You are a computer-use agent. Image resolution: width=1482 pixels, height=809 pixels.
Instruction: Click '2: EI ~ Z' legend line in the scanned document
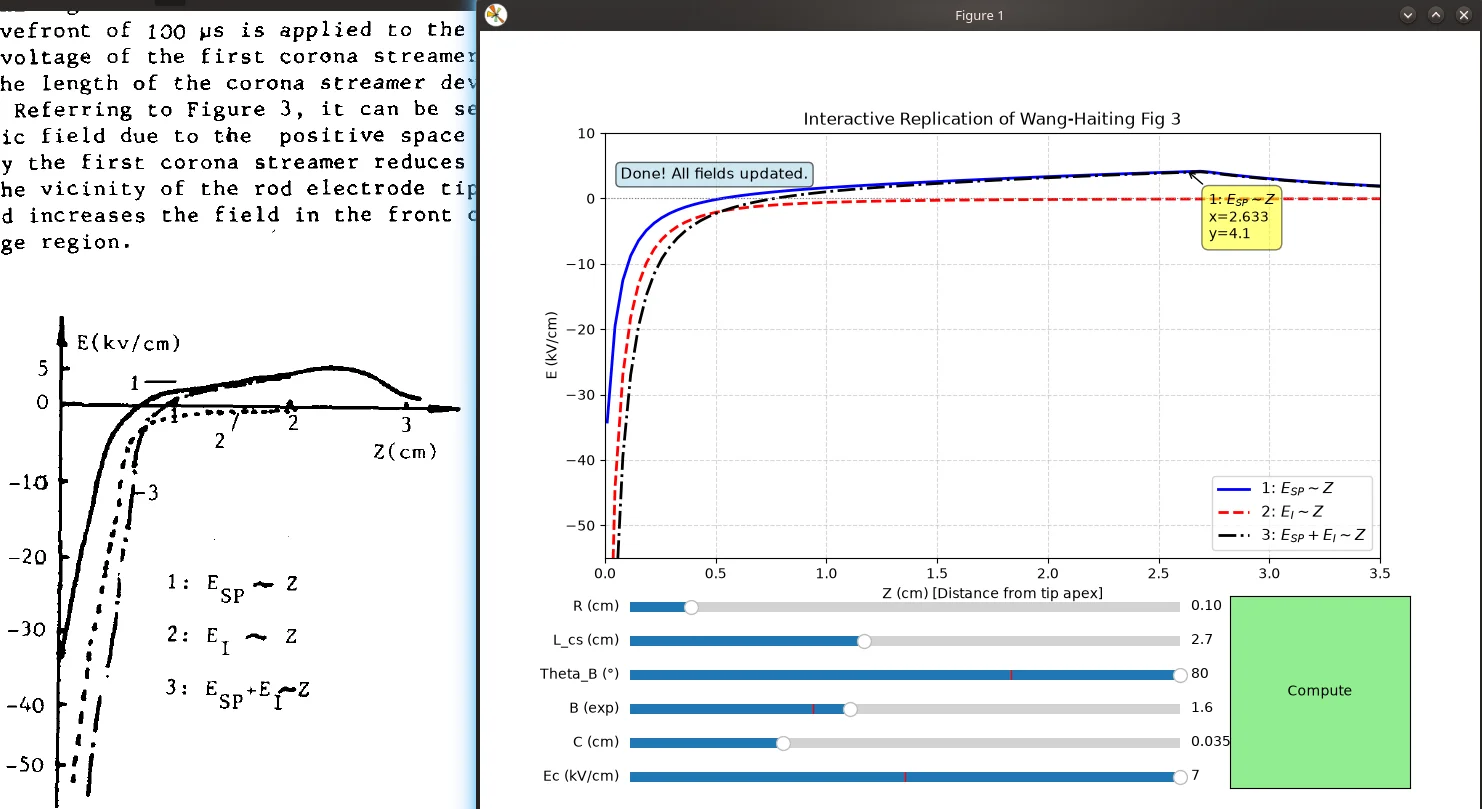[232, 637]
